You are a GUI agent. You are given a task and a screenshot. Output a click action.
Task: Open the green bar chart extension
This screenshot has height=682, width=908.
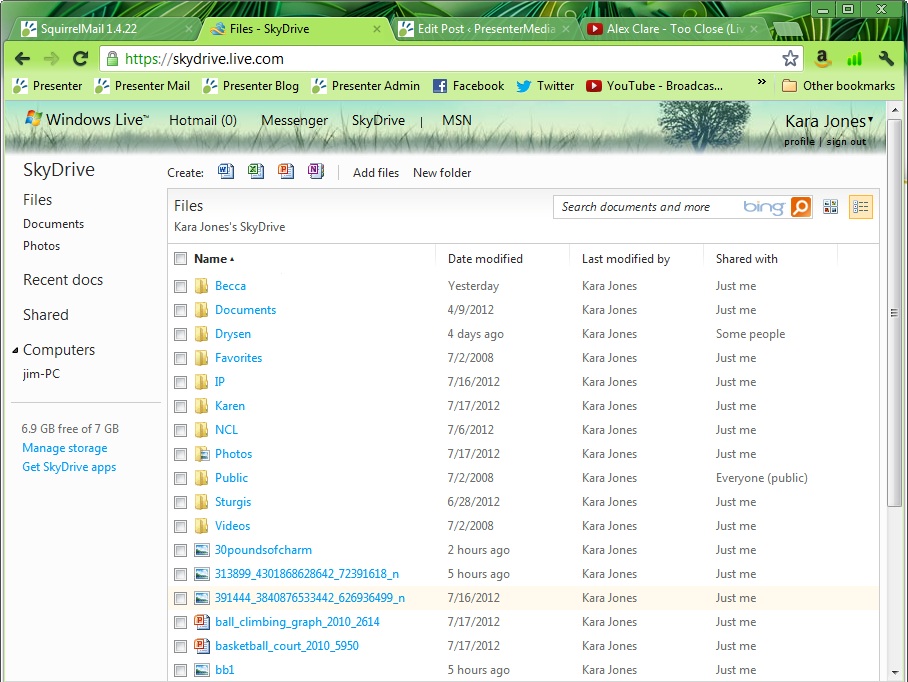point(854,58)
